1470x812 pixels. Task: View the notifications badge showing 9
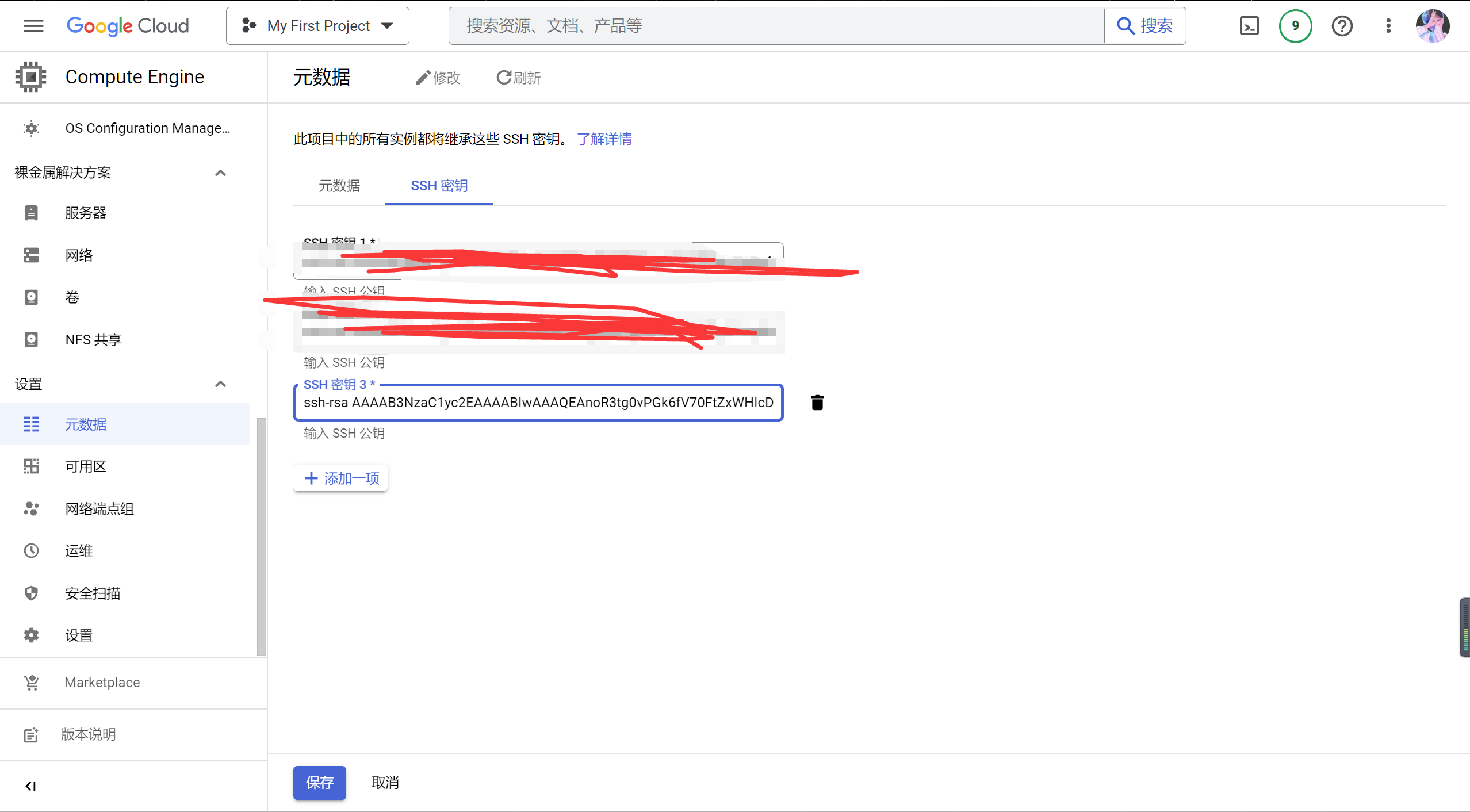[1295, 25]
